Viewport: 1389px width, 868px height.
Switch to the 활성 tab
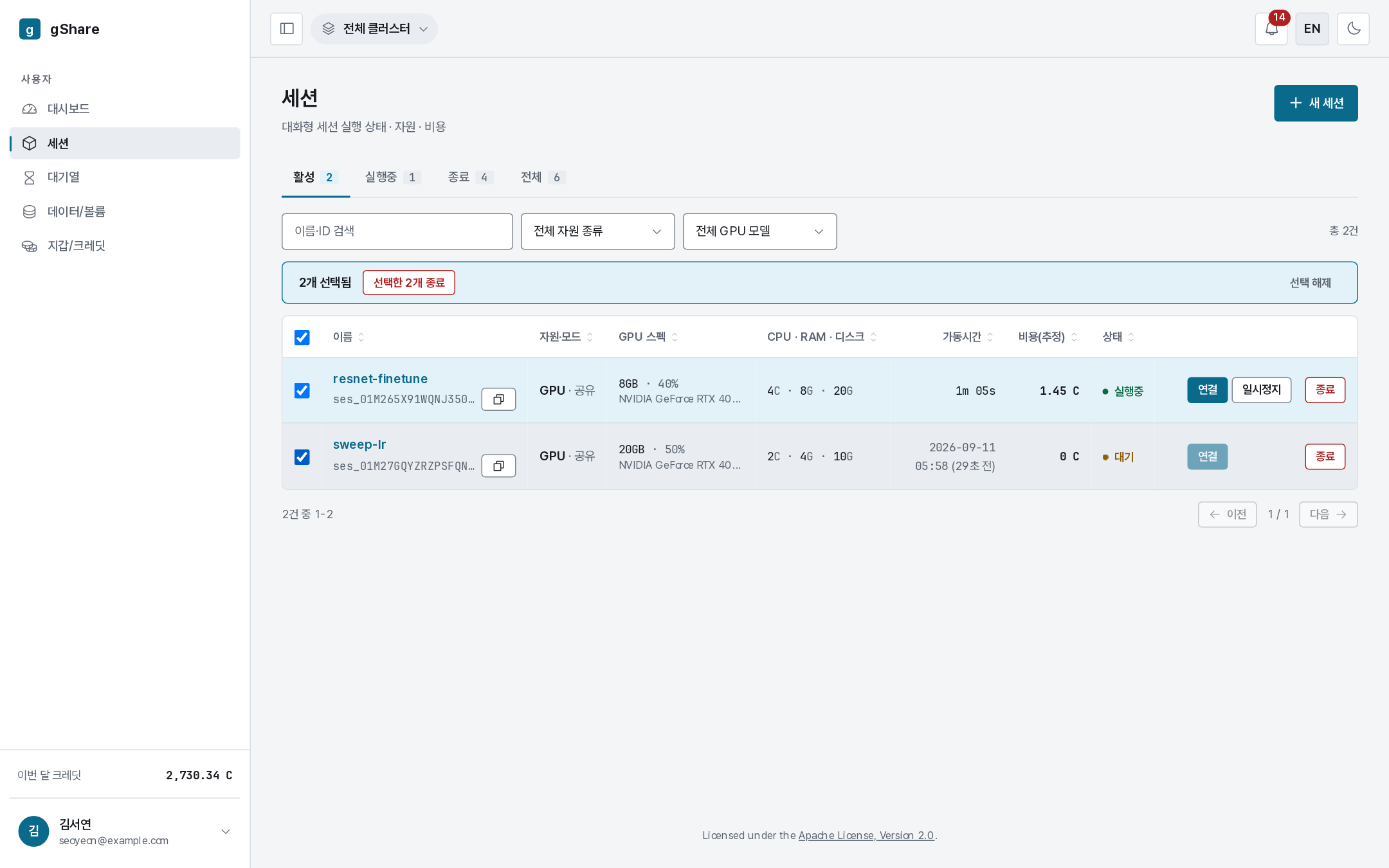315,177
